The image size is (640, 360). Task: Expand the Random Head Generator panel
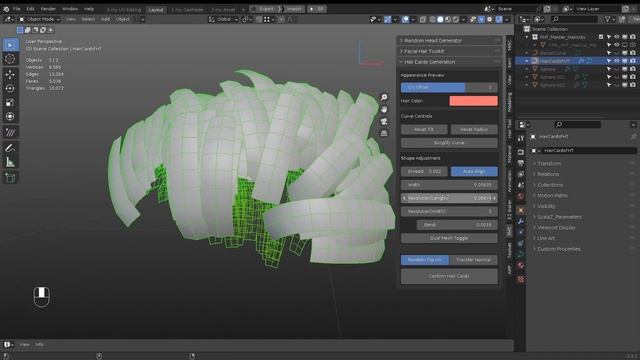tap(449, 40)
